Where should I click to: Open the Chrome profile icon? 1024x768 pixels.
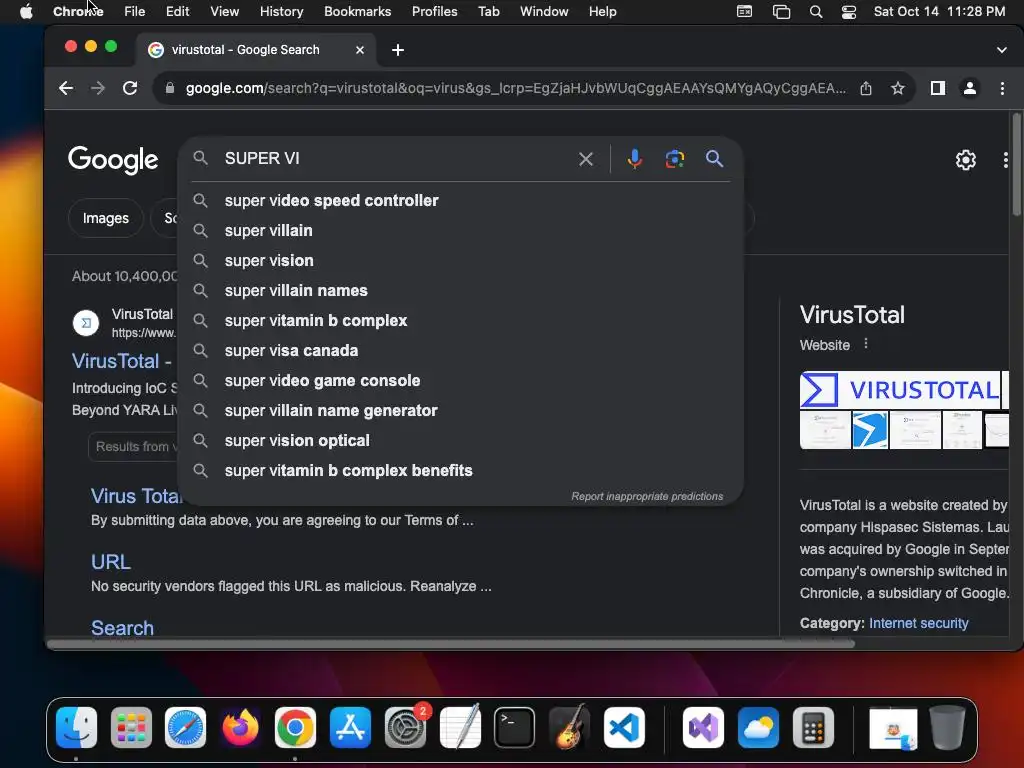[970, 88]
